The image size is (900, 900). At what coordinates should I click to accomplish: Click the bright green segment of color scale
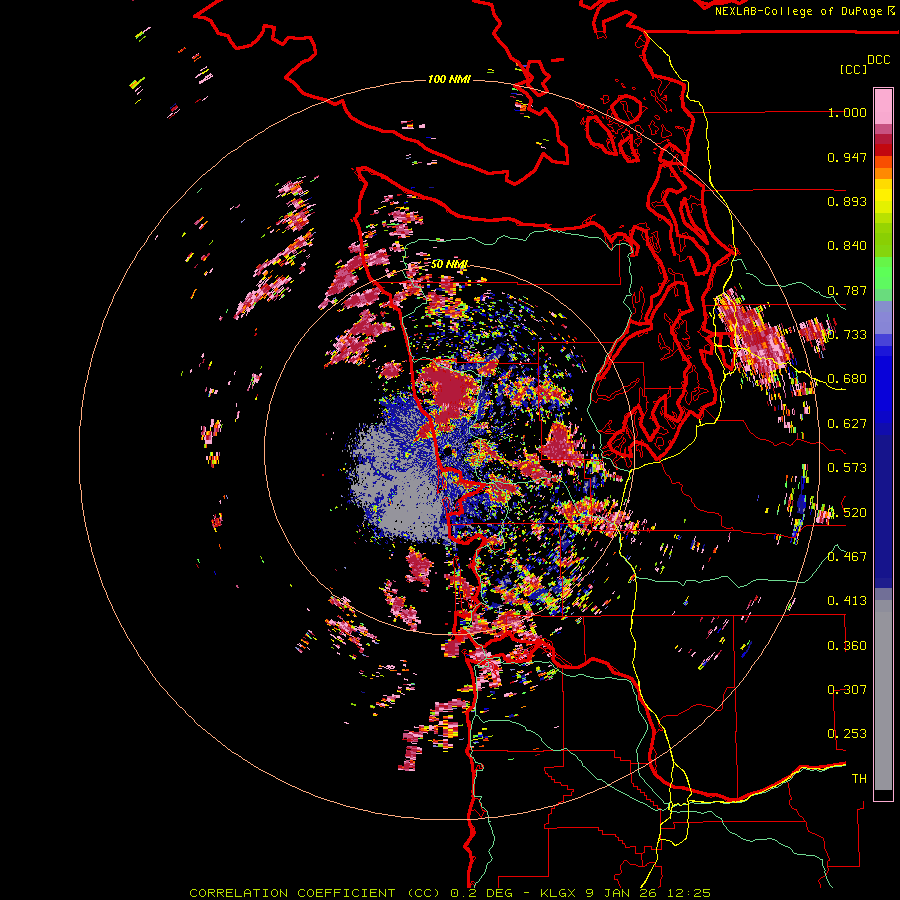[883, 273]
